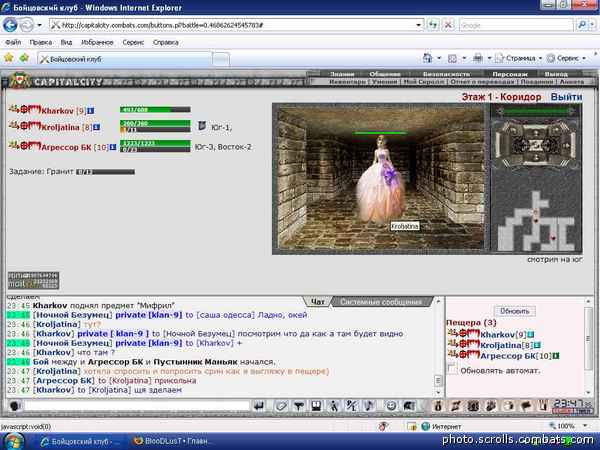Click the walking figure icon in chat toolbar
Screen dimensions: 600x450
(x=334, y=406)
